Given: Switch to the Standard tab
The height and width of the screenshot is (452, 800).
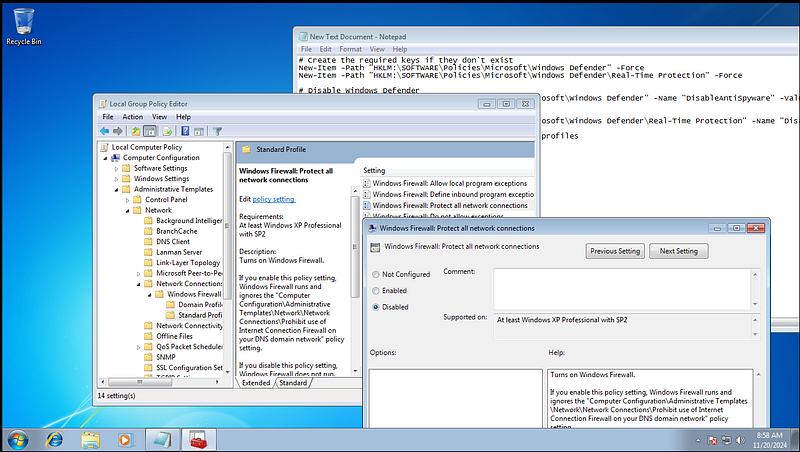Looking at the screenshot, I should [293, 383].
